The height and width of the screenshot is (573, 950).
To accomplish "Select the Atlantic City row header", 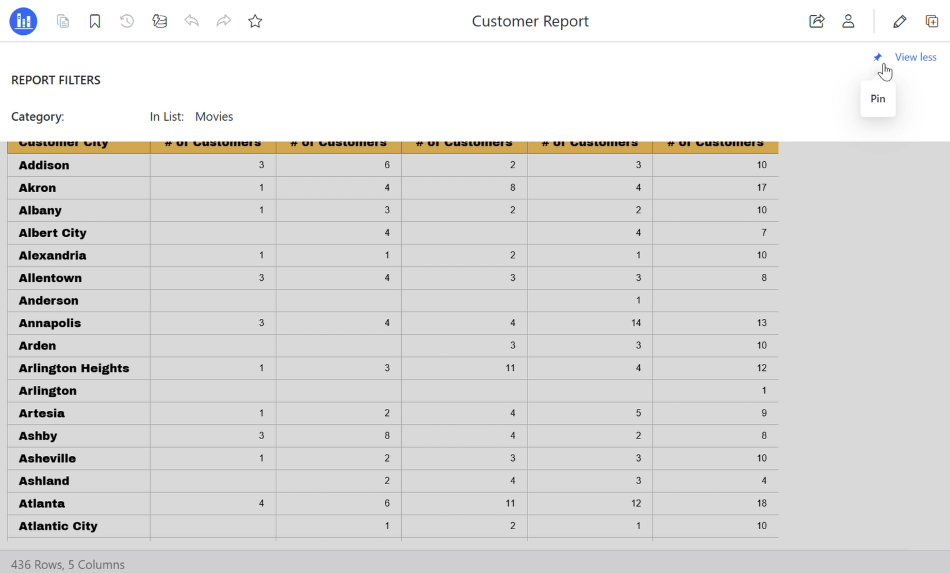I will (79, 526).
